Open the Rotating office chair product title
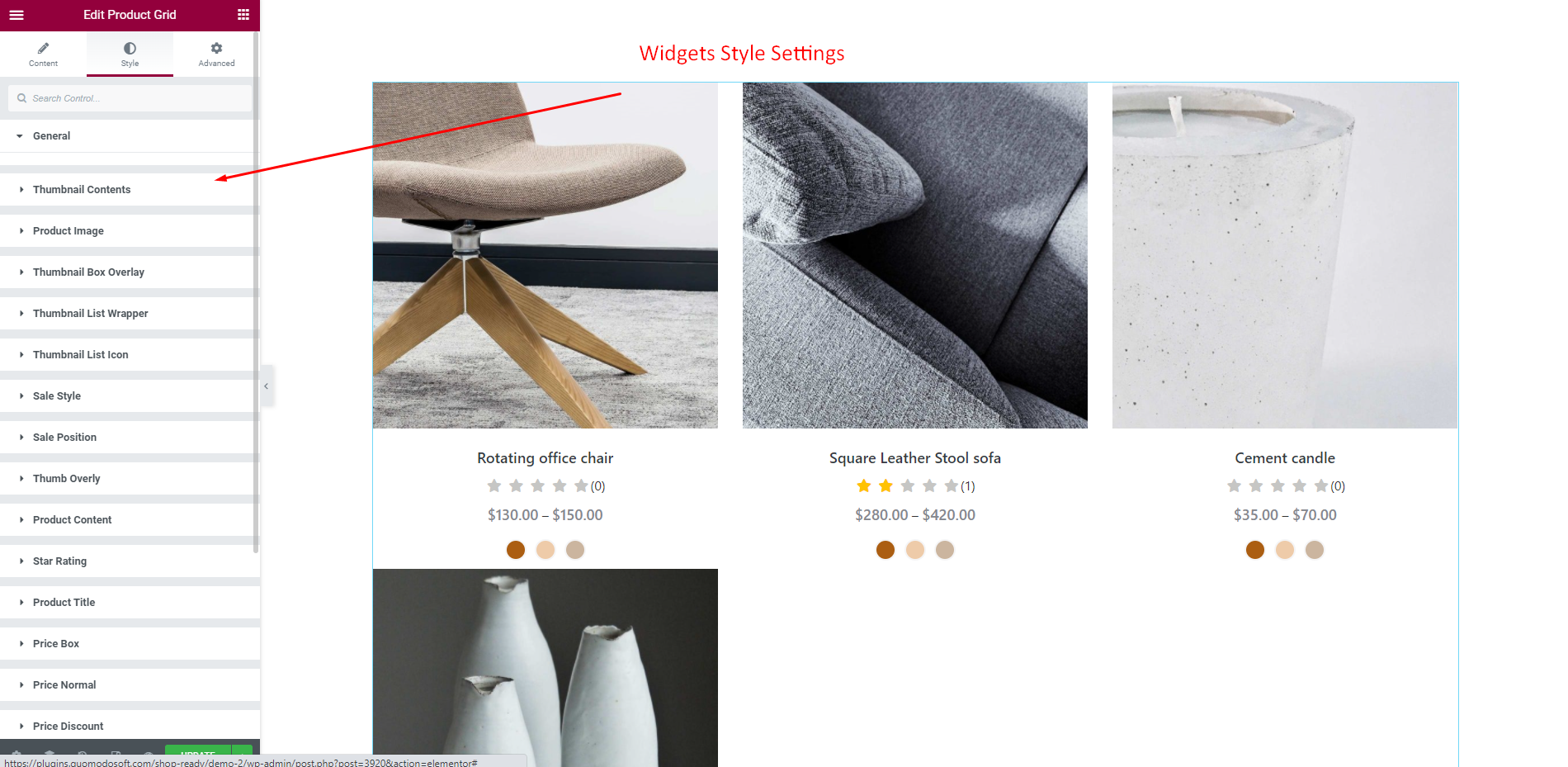Screen dimensions: 1568x767 point(545,458)
